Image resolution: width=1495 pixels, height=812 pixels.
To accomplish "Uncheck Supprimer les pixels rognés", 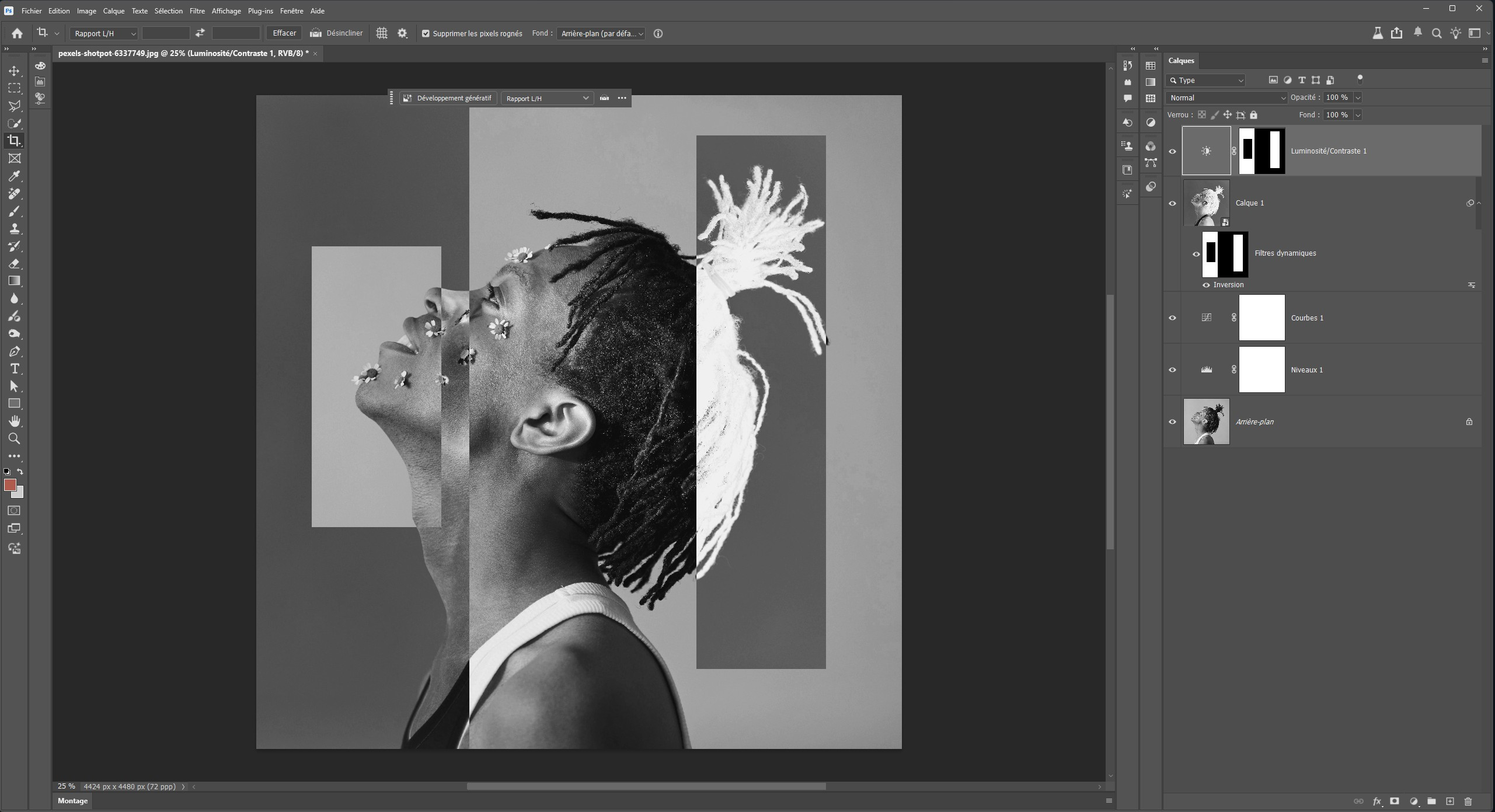I will coord(426,33).
